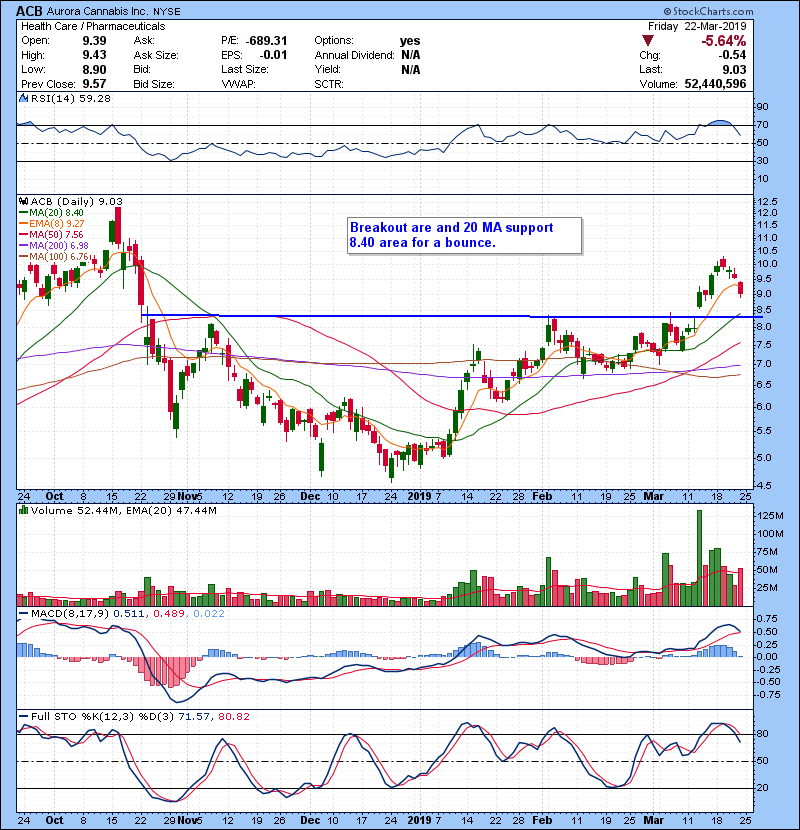The image size is (800, 830).
Task: Click the ACB (Daily) 9.03 price label
Action: pyautogui.click(x=77, y=202)
